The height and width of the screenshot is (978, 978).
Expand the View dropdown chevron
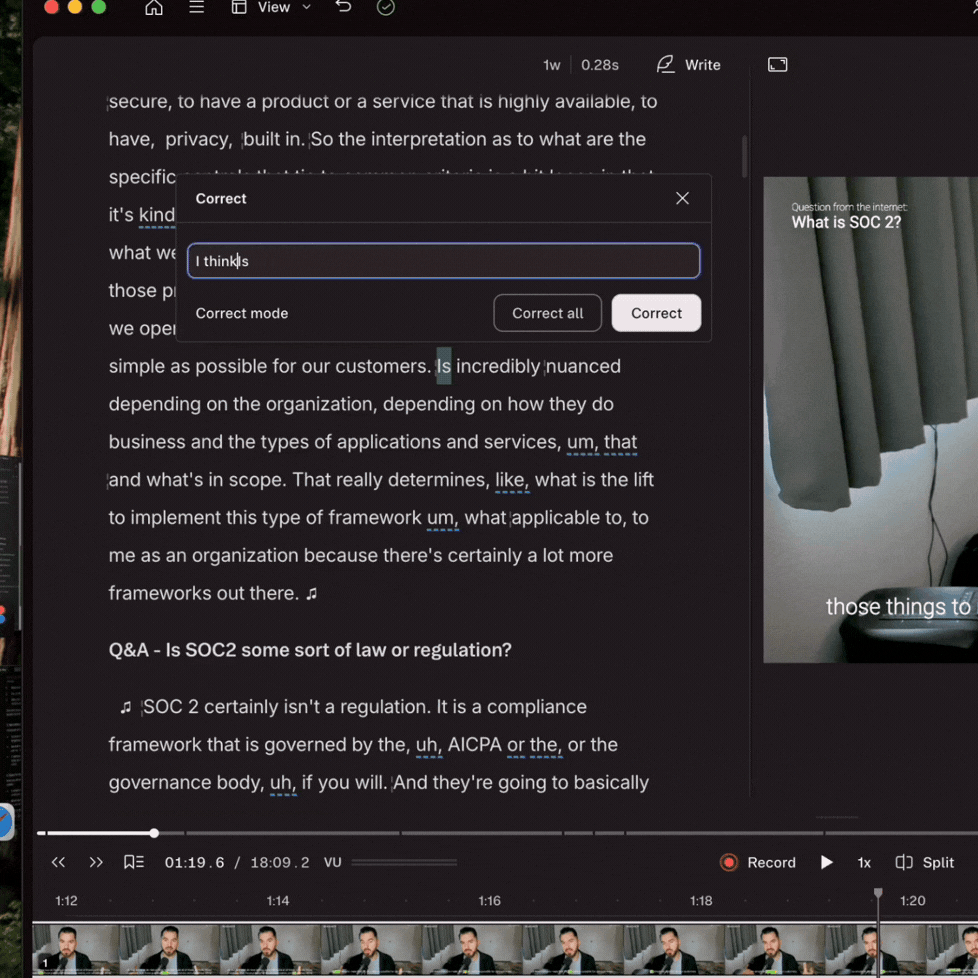(x=306, y=7)
